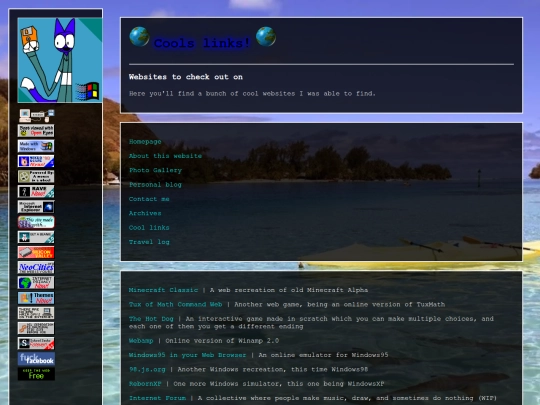540x405 pixels.
Task: Click the NeoCities badge
Action: [36, 268]
